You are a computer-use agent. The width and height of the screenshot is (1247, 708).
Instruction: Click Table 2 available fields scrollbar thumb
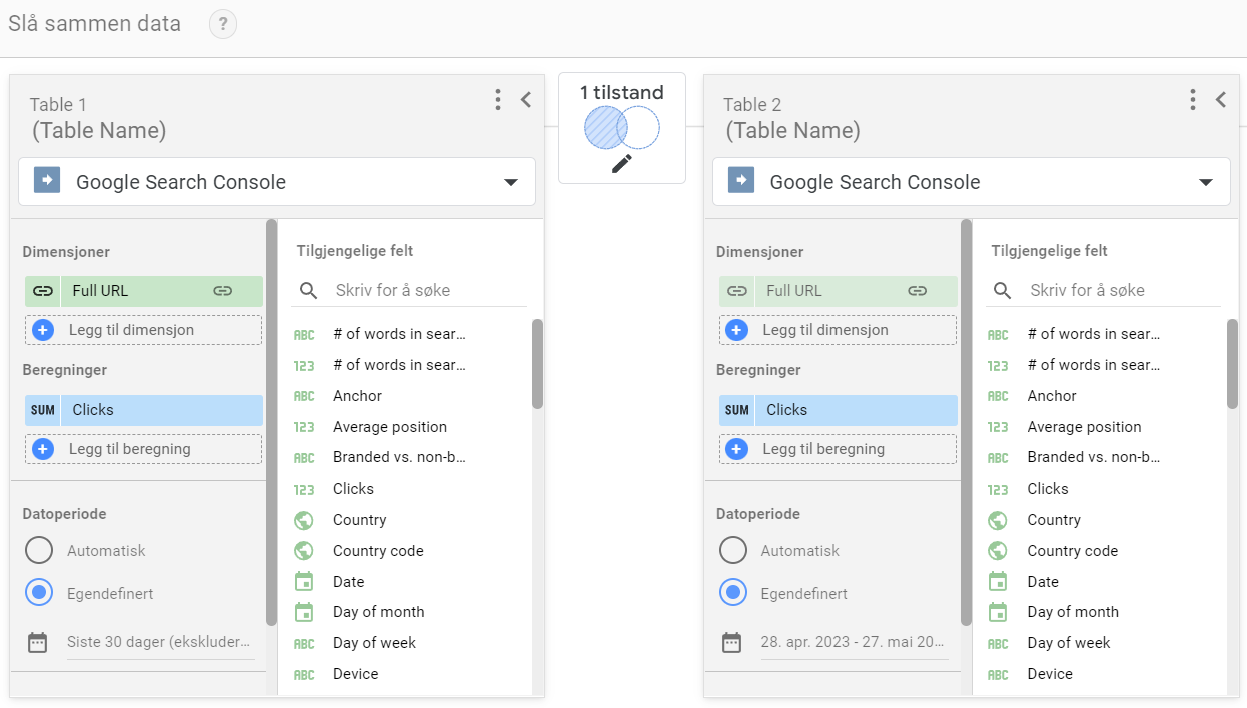coord(1232,364)
